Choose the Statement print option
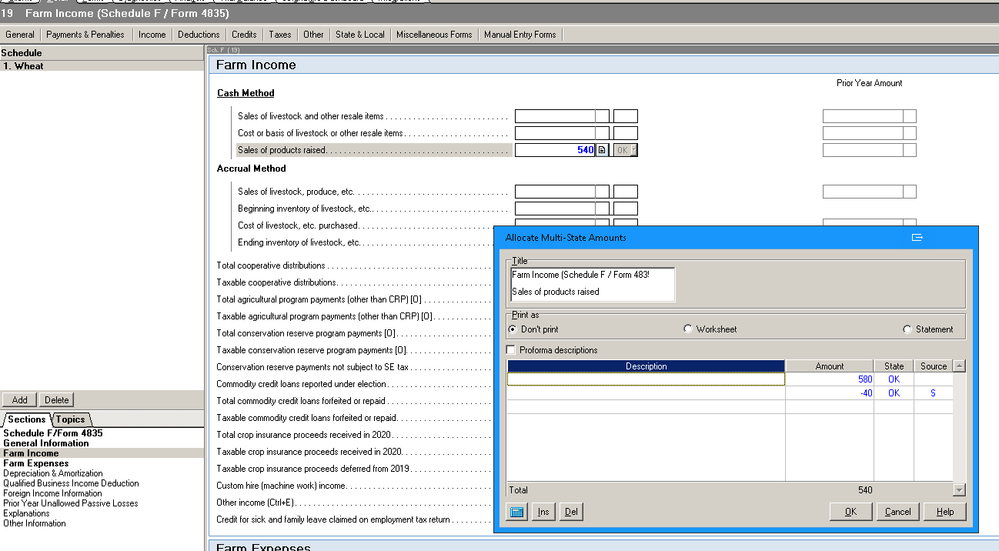 click(x=907, y=329)
